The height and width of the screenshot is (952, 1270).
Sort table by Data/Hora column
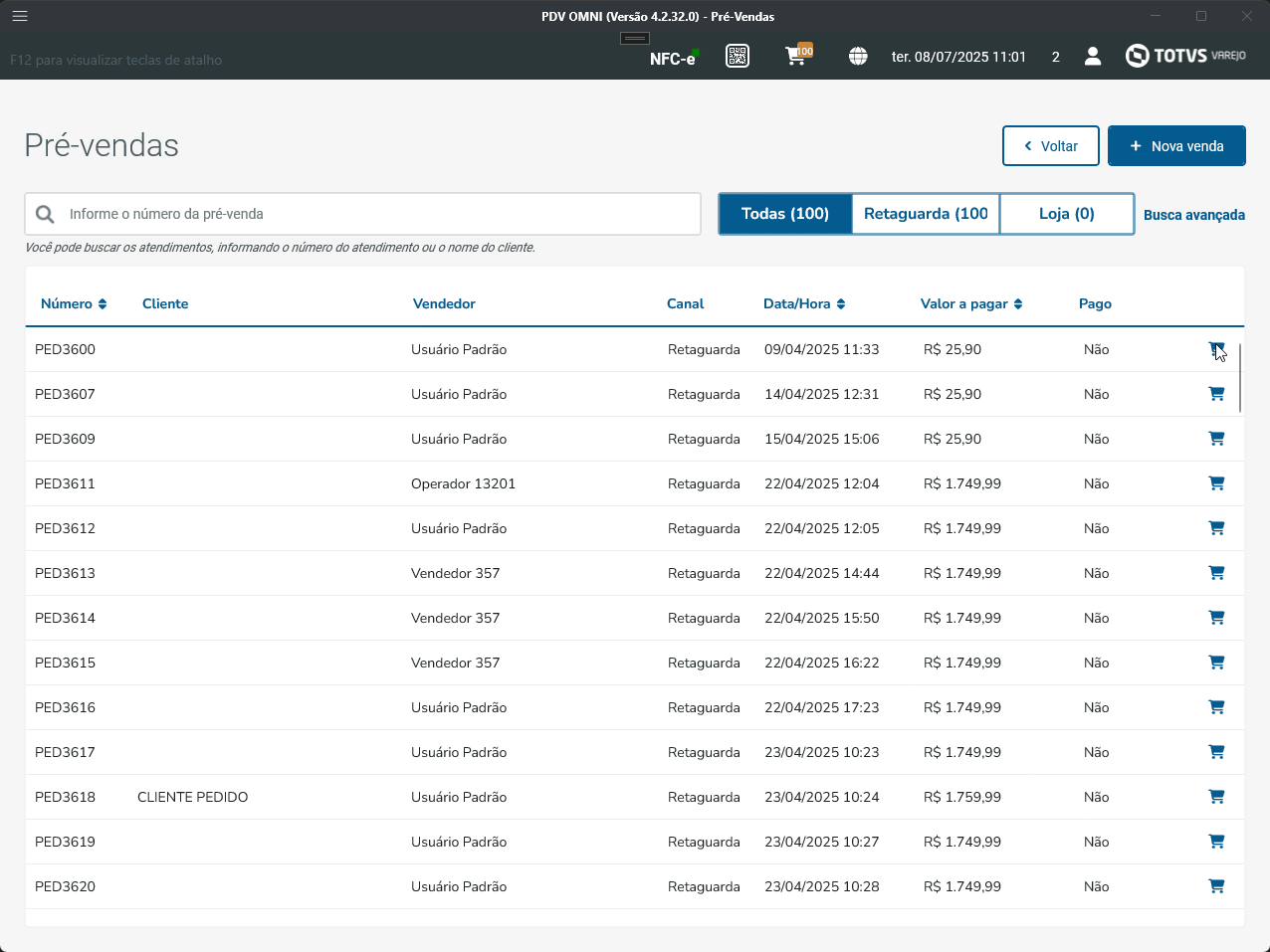804,303
